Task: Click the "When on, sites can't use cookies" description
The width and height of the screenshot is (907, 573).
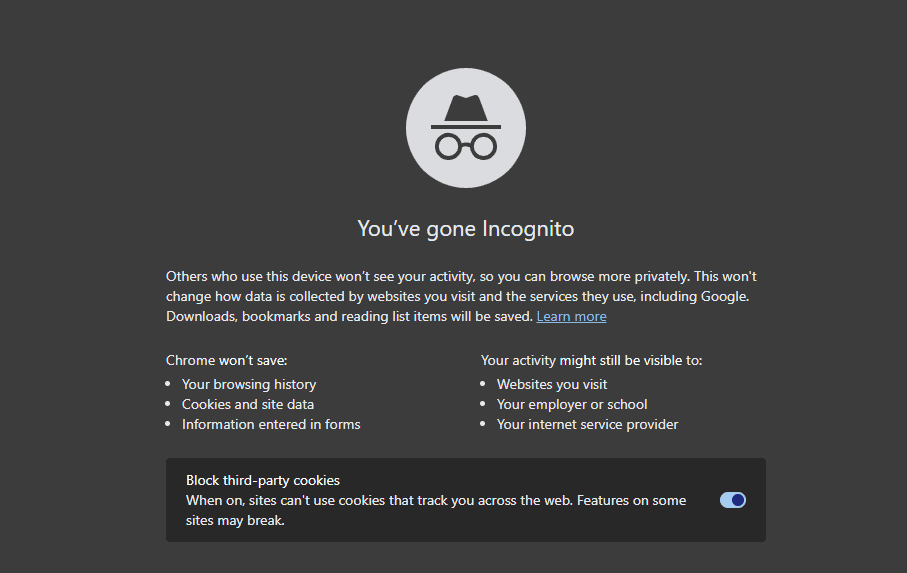Action: [436, 510]
